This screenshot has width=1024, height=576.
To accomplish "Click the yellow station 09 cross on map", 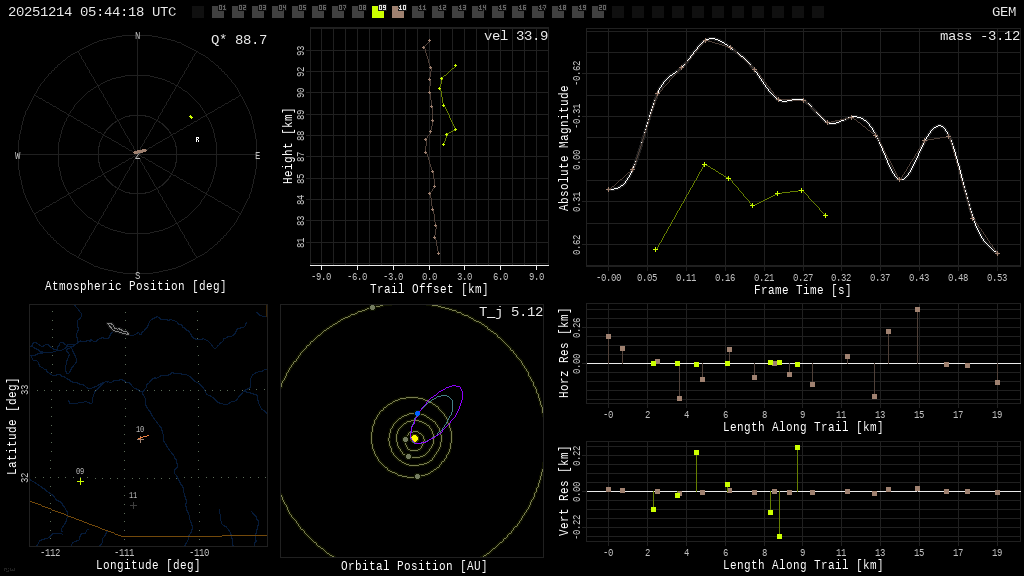I will [81, 481].
